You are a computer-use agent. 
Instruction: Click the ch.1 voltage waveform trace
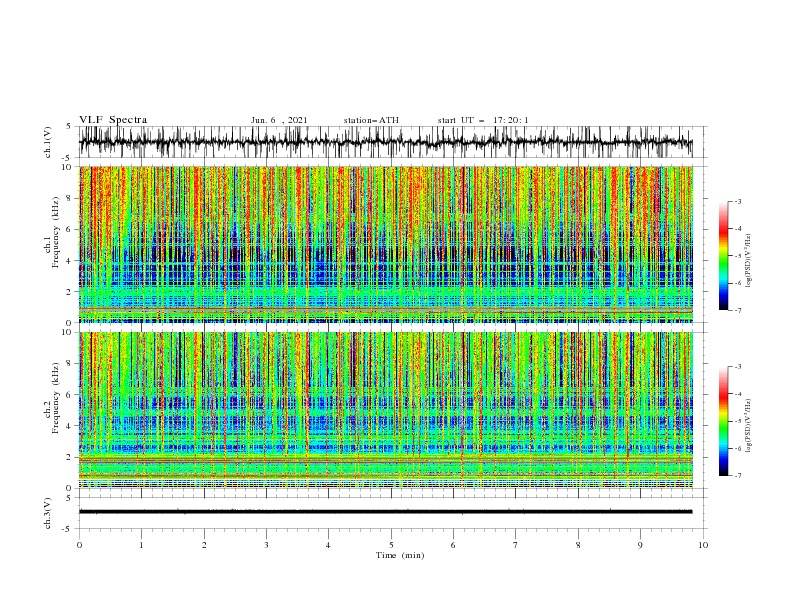pos(386,142)
